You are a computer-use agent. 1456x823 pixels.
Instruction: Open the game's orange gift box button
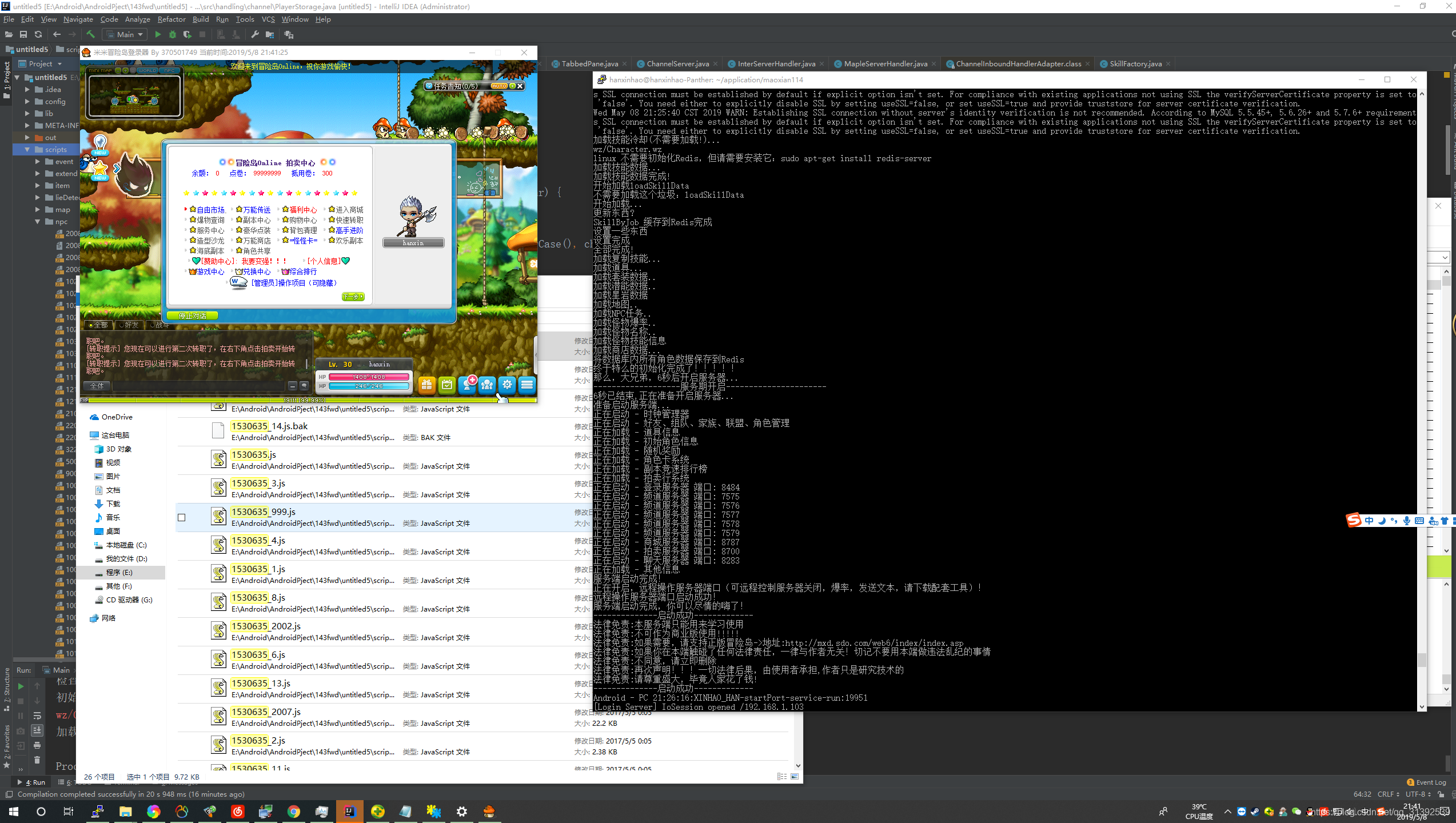(x=427, y=385)
